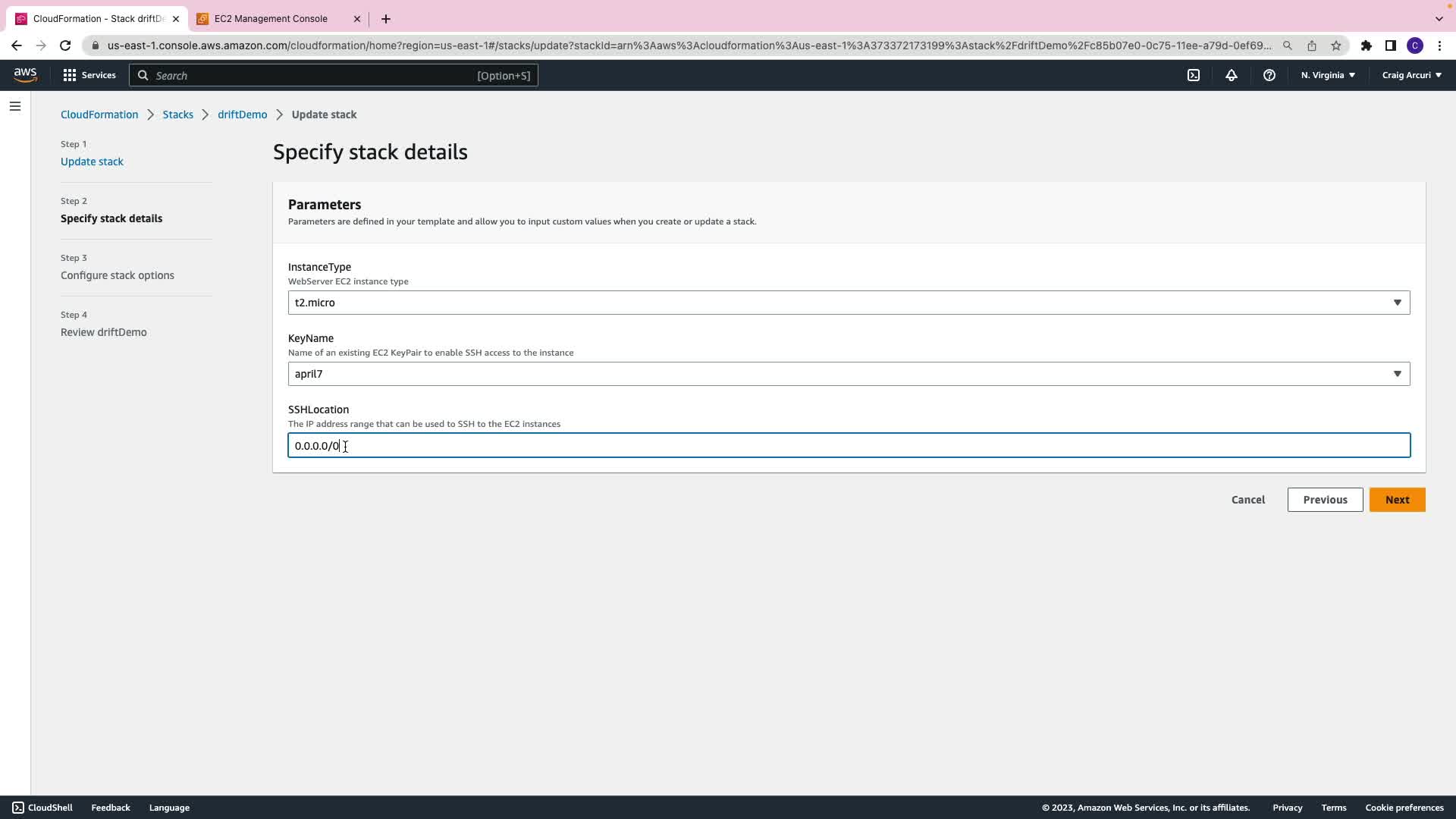Expand the InstanceType t2.micro dropdown

click(848, 303)
